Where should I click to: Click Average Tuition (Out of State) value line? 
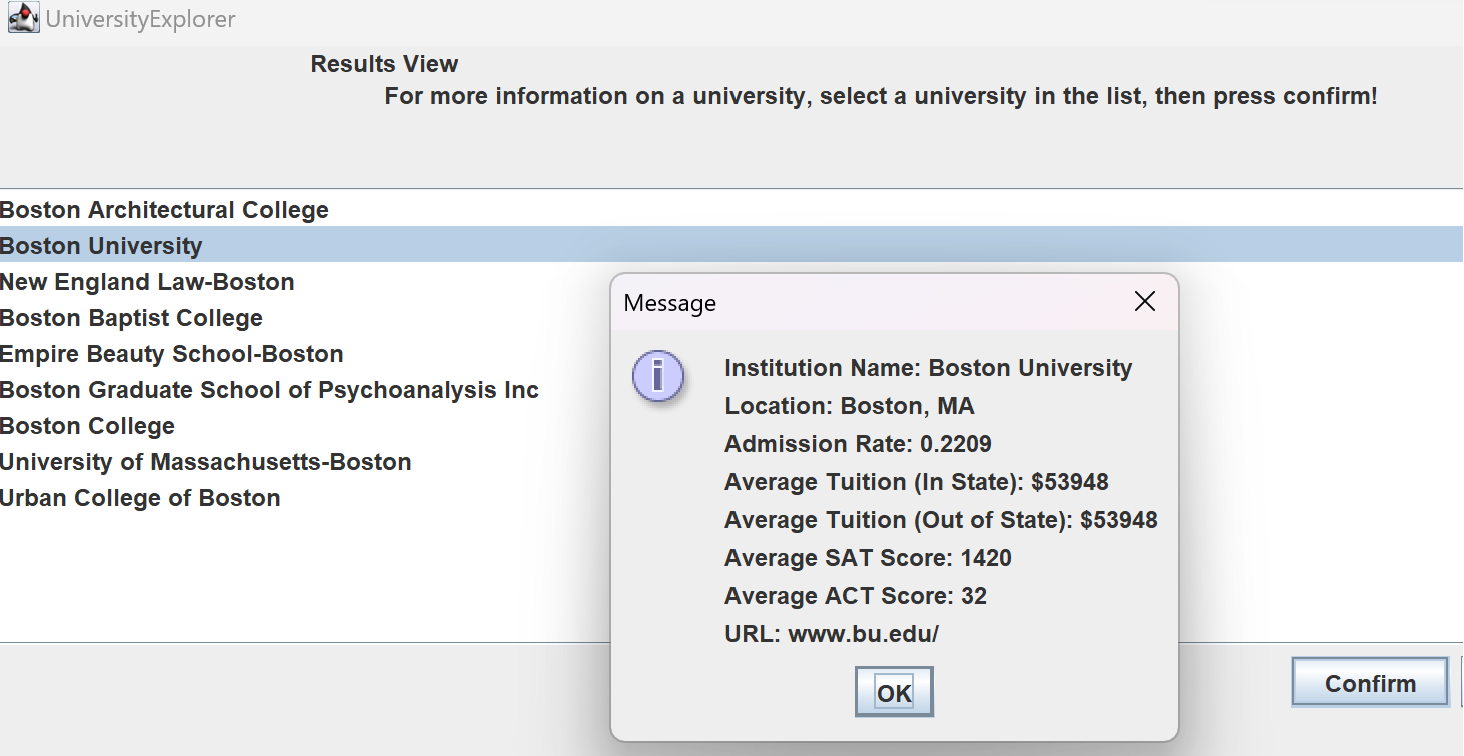tap(941, 520)
